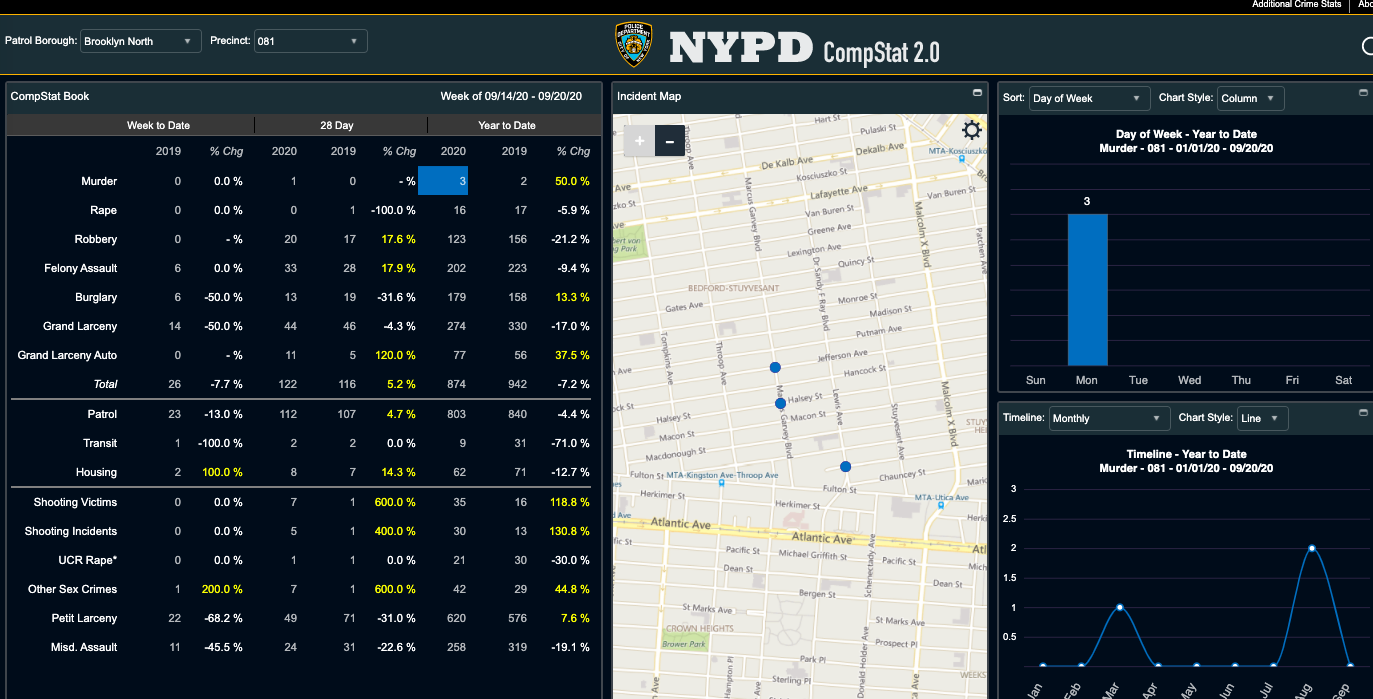Click the highlighted Murder year-to-date 2020 cell

pos(443,181)
